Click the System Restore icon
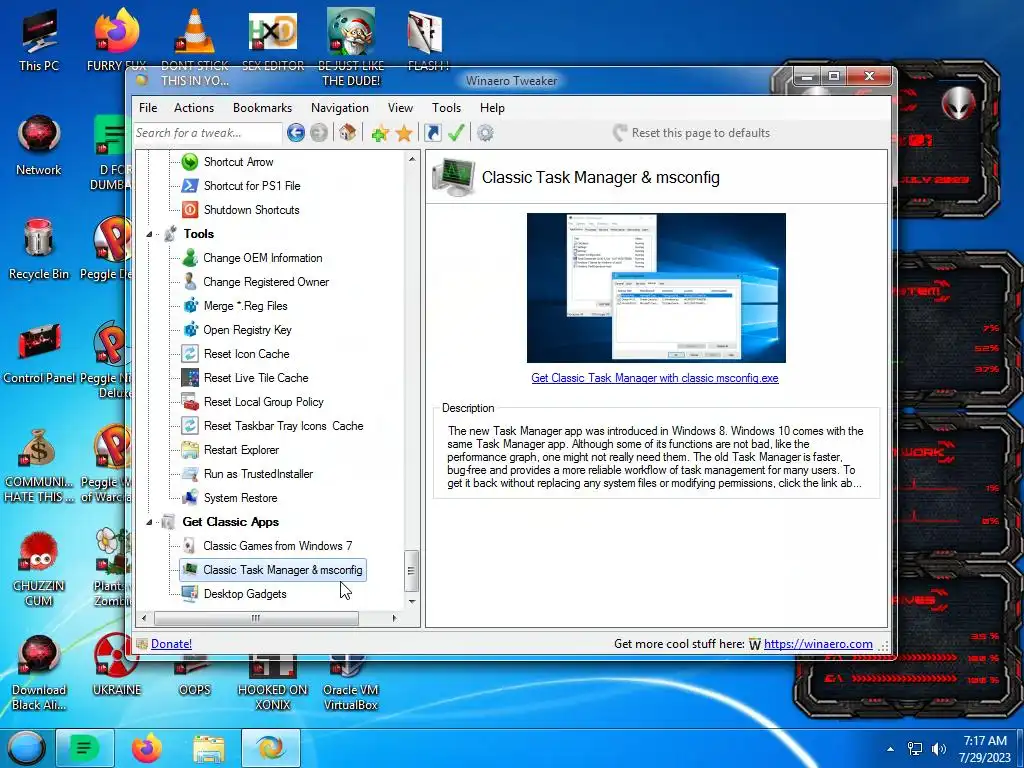The height and width of the screenshot is (768, 1024). [189, 498]
